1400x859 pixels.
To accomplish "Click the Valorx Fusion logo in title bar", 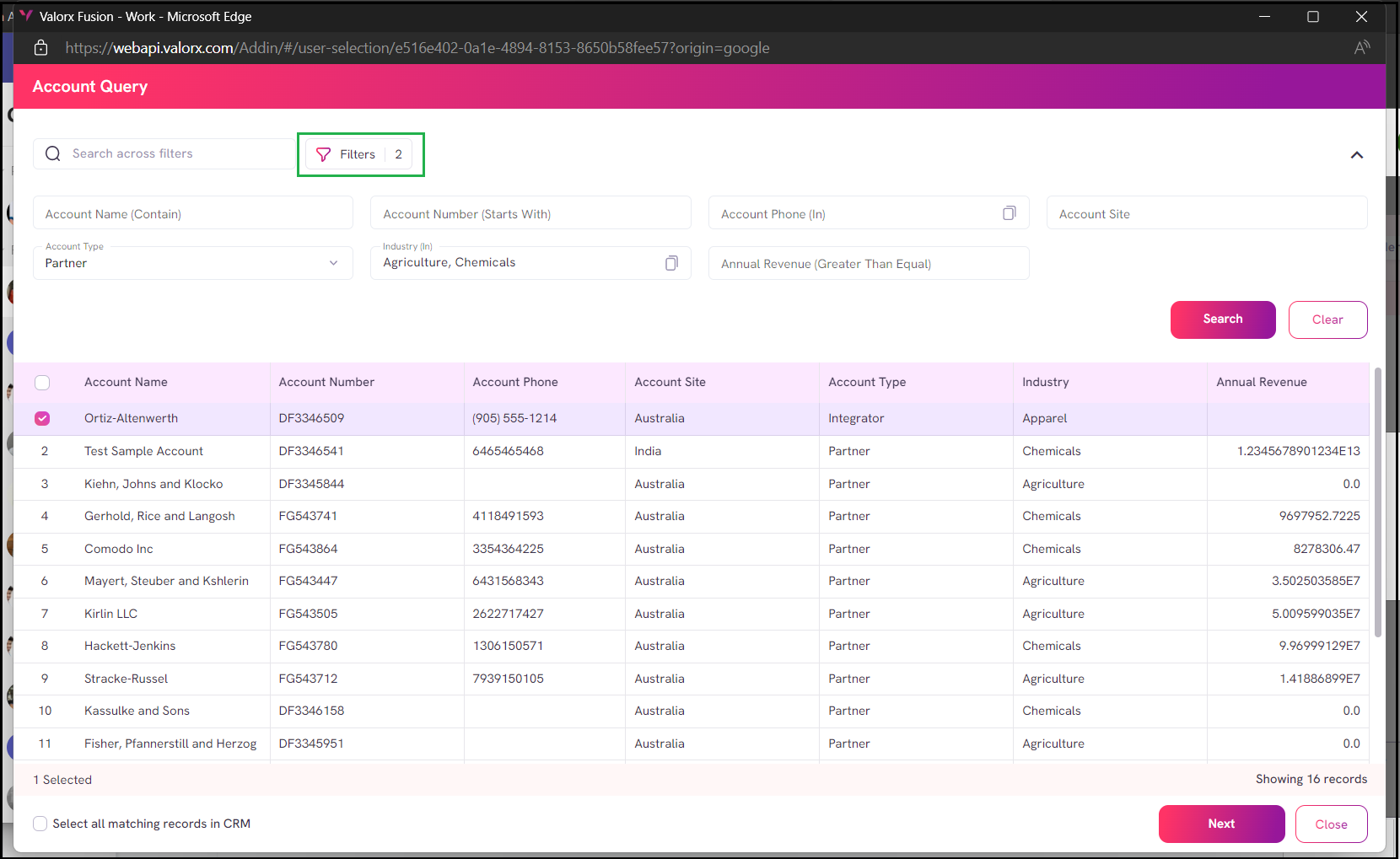I will pos(26,16).
